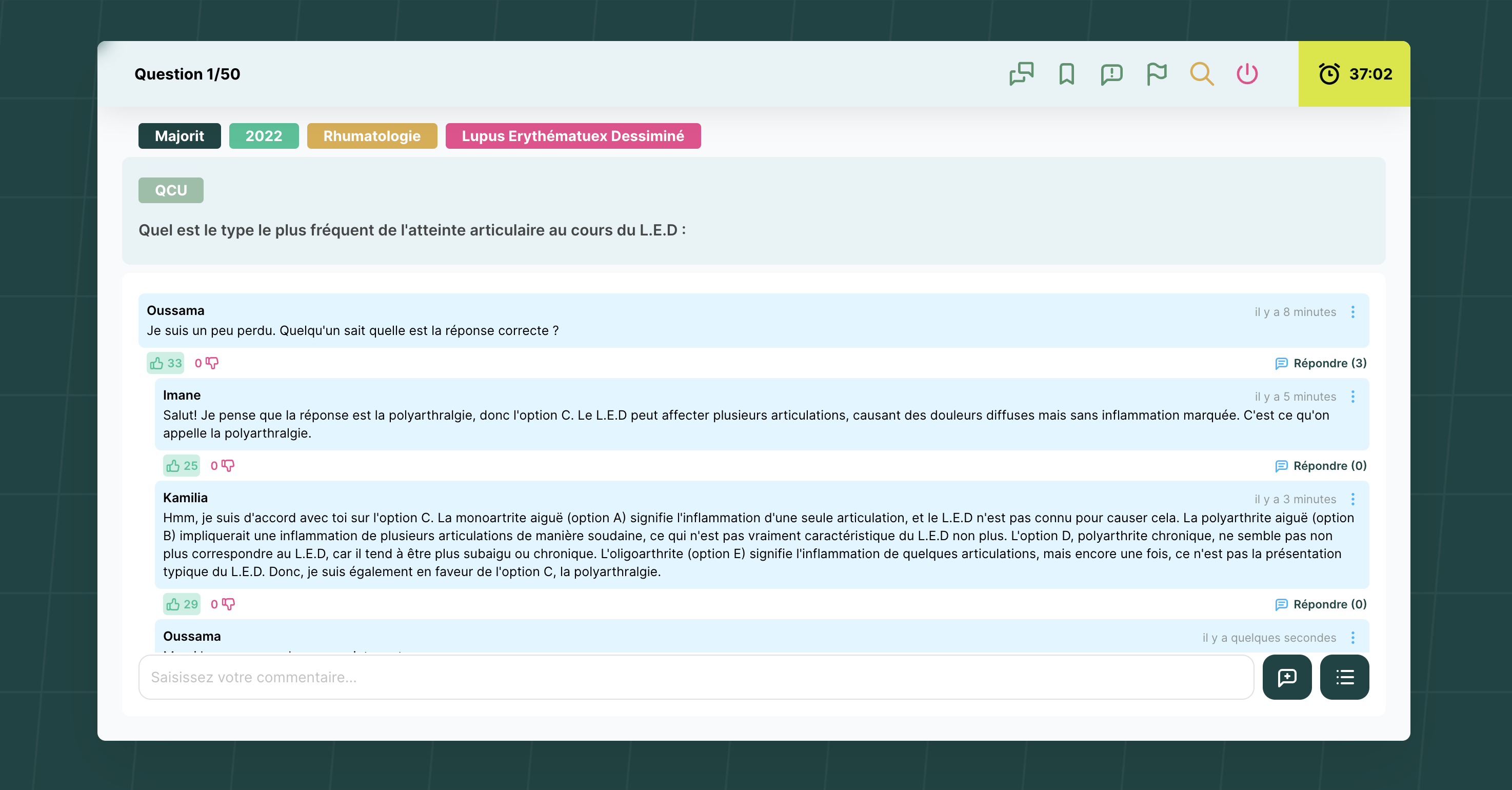Viewport: 1512px width, 790px height.
Task: Expand replies via Répondre (3)
Action: [1321, 363]
